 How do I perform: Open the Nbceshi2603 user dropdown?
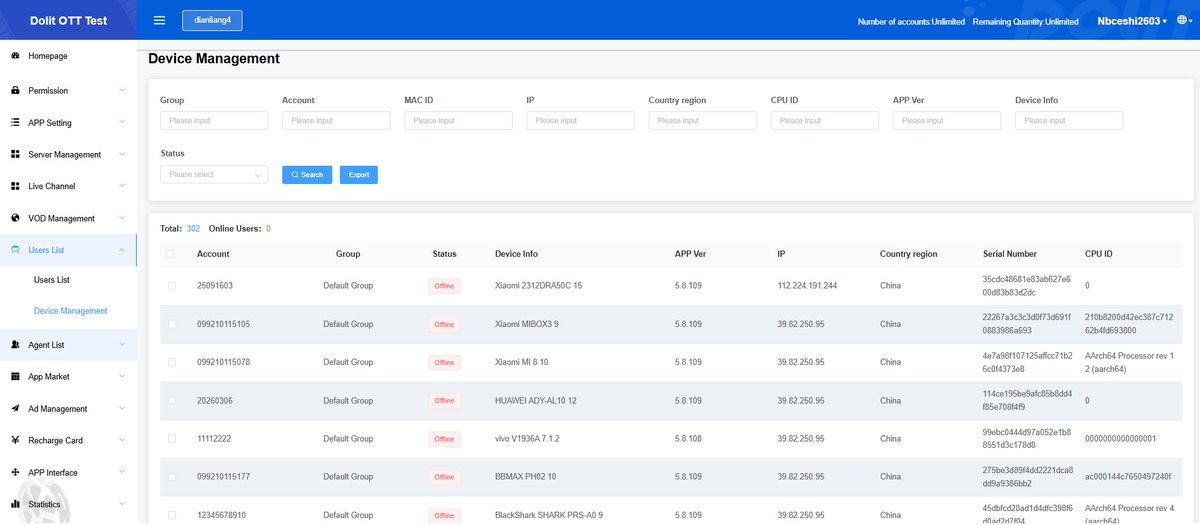[1131, 21]
